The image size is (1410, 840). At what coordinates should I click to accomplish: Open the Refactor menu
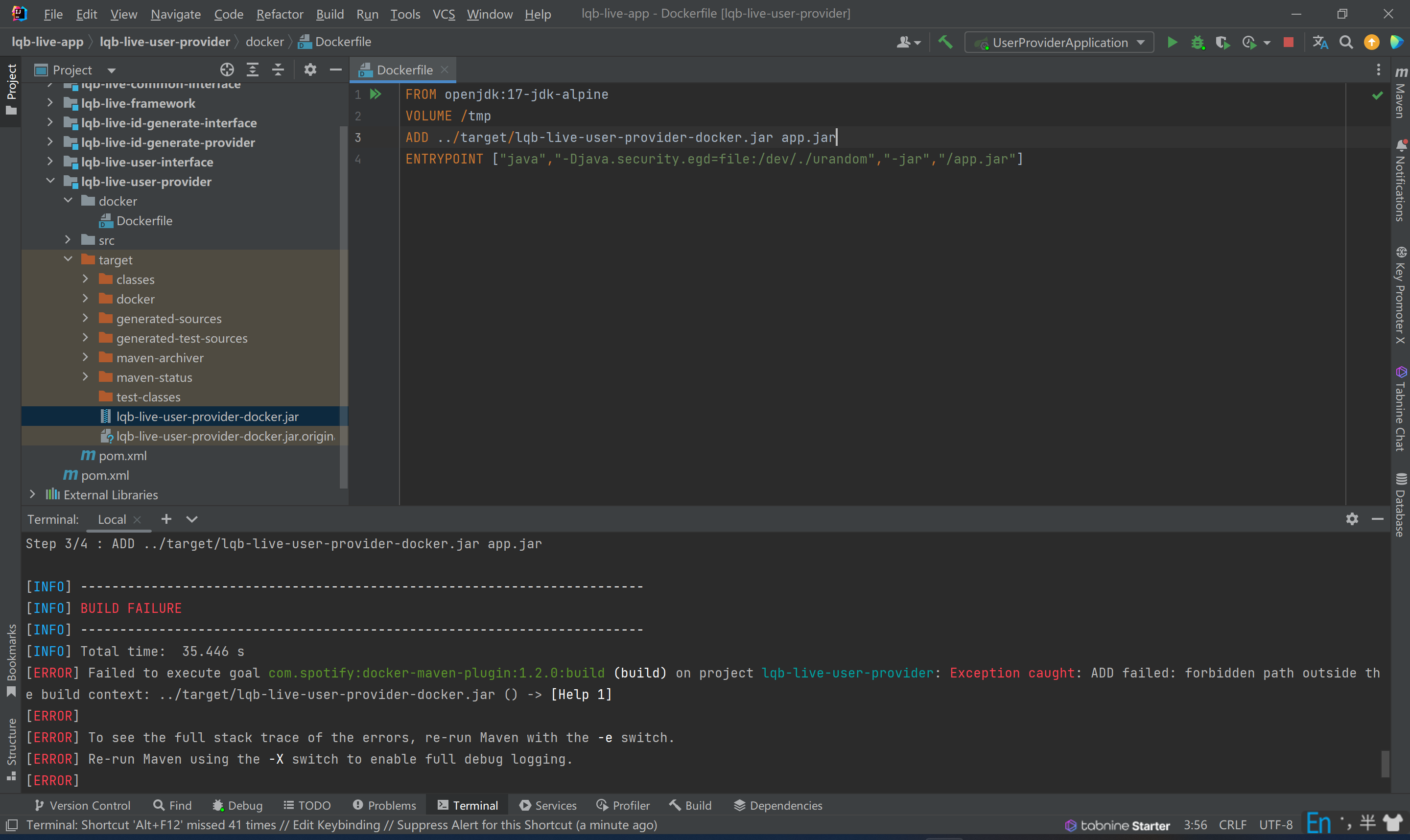(x=280, y=14)
